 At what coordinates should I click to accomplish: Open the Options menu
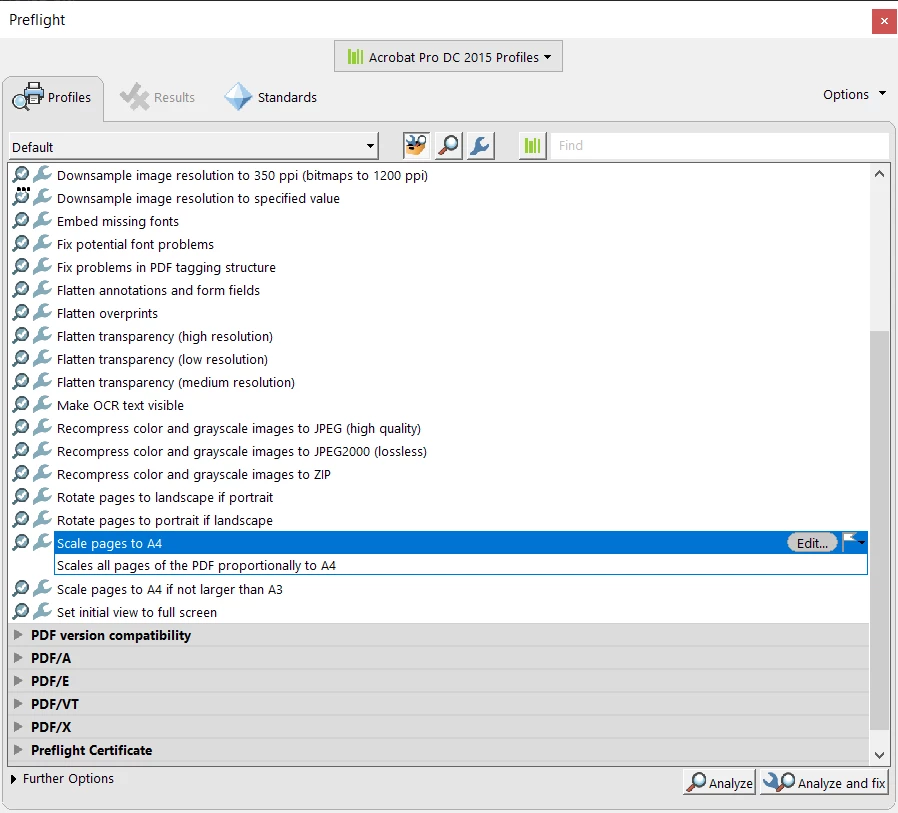[x=854, y=94]
